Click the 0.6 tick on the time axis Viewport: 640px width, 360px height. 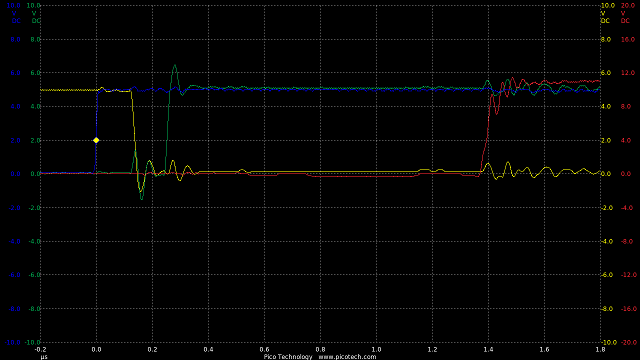[264, 349]
